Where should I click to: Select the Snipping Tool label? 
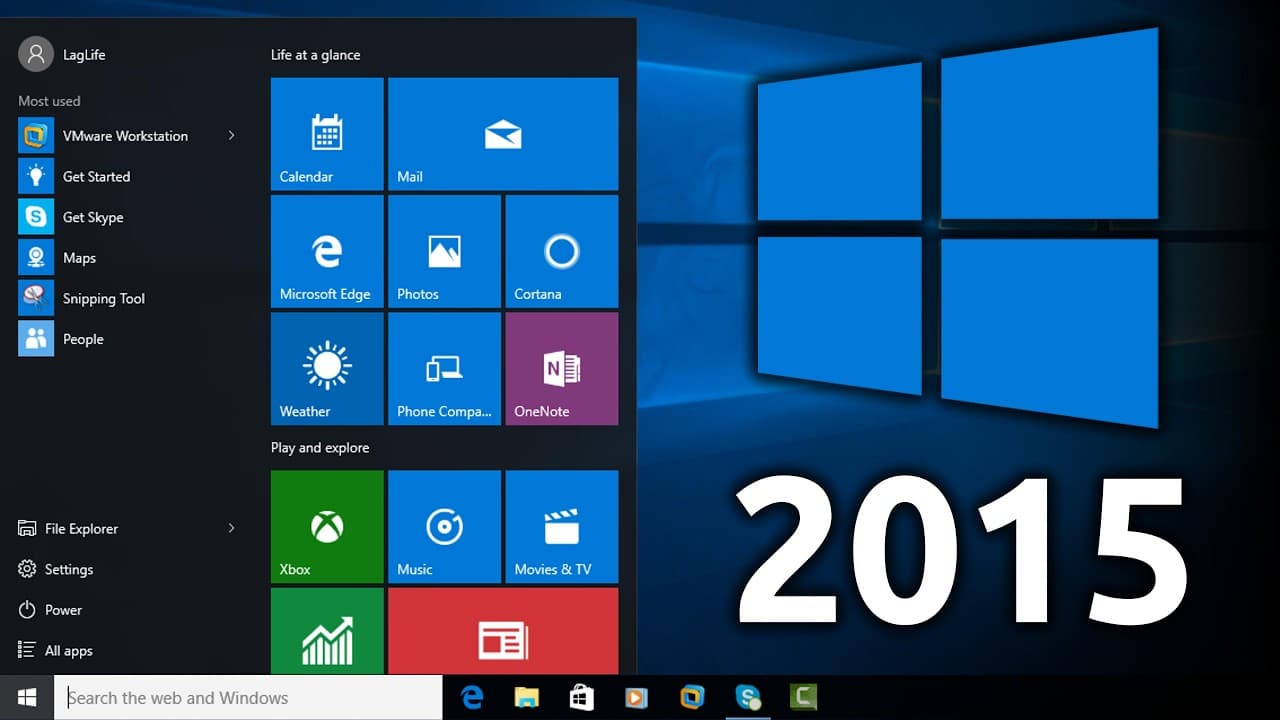[104, 299]
